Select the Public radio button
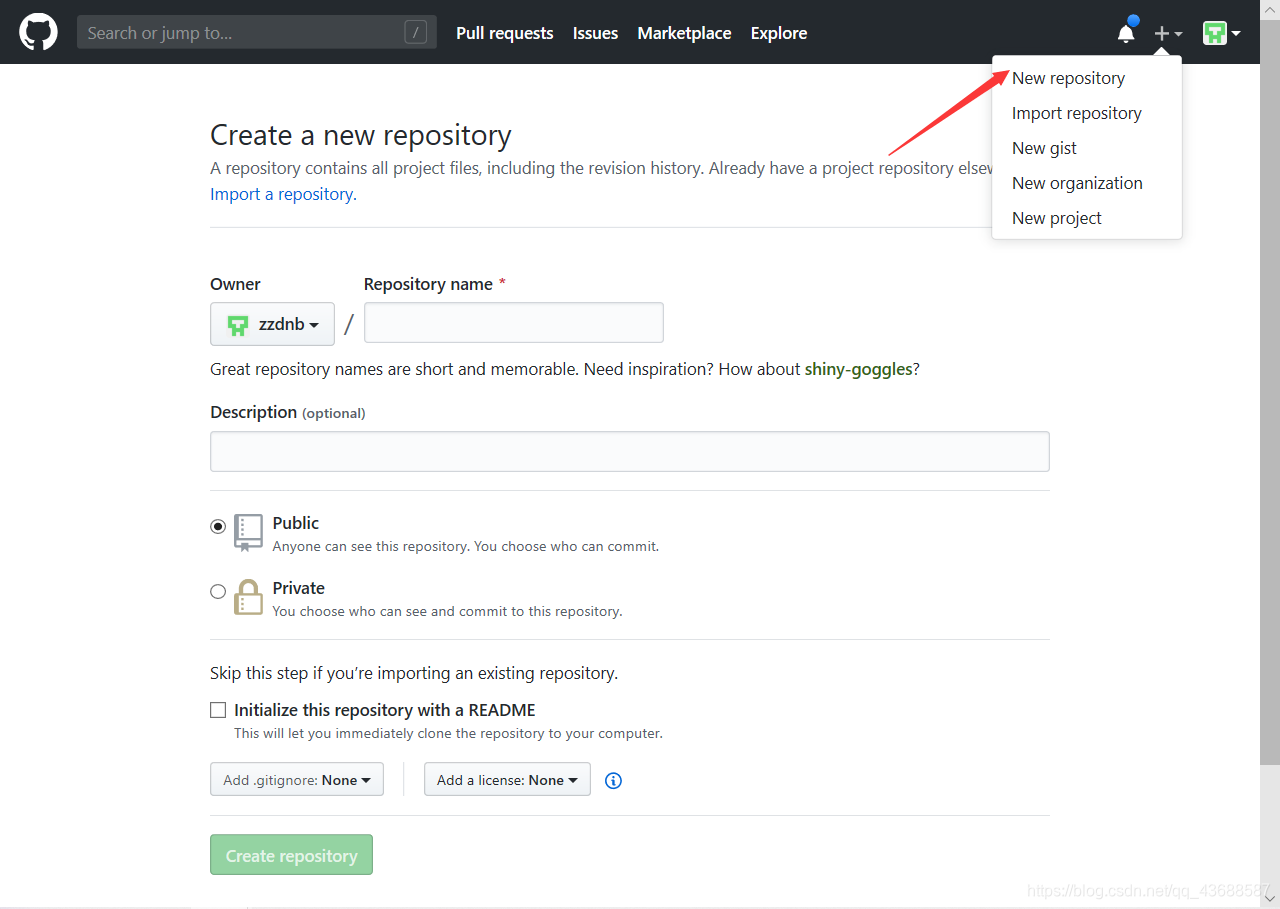Screen dimensions: 1280x909 click(218, 526)
